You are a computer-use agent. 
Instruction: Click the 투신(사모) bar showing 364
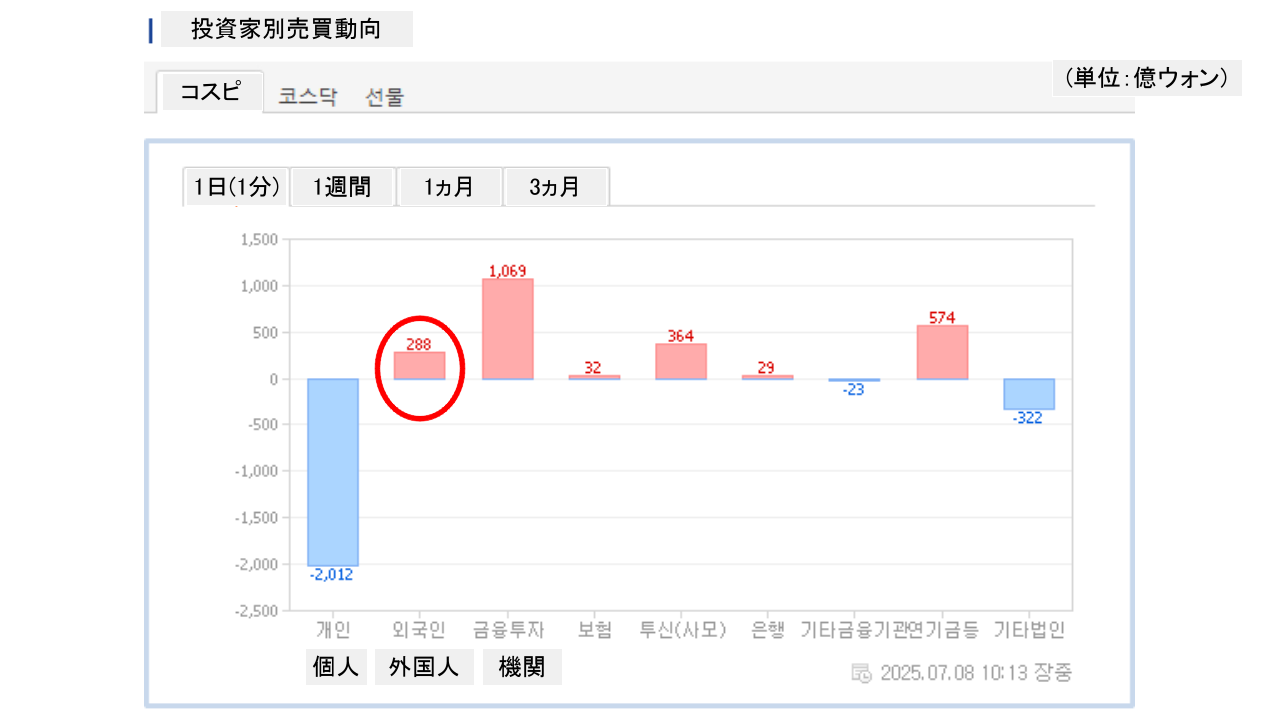[x=681, y=362]
